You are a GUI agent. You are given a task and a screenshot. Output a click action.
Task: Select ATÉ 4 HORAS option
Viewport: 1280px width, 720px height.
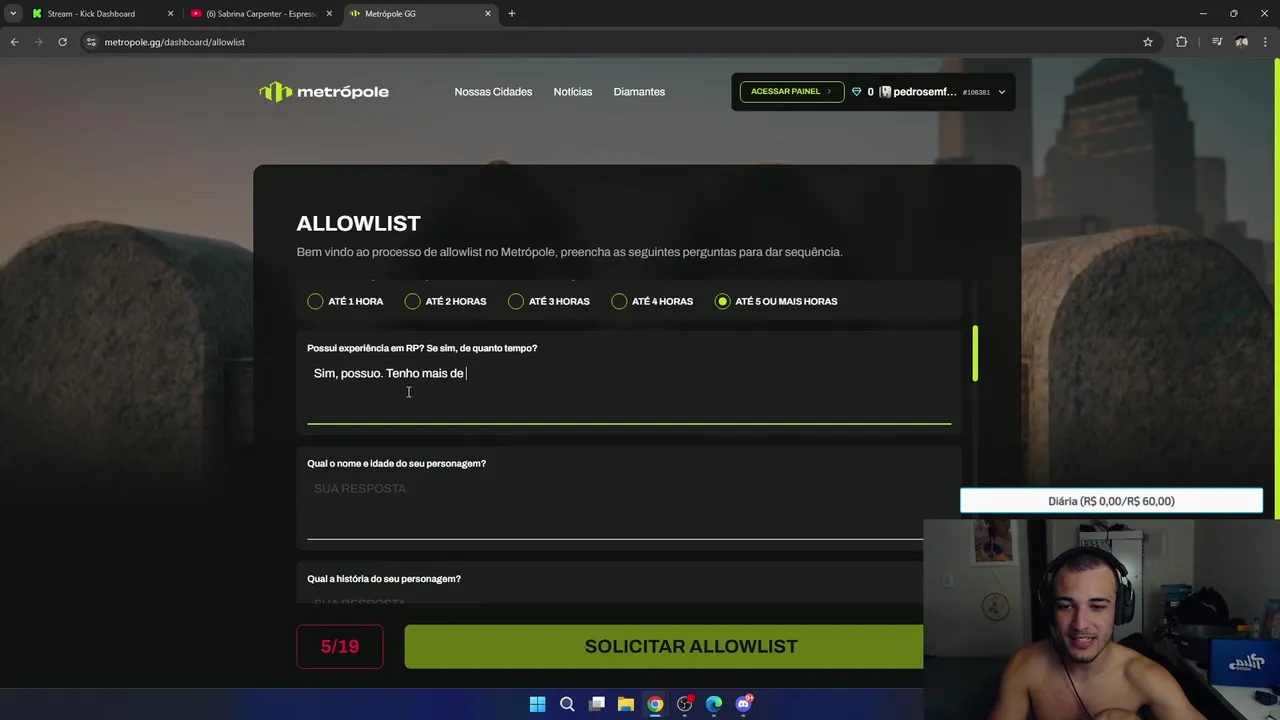pos(652,301)
